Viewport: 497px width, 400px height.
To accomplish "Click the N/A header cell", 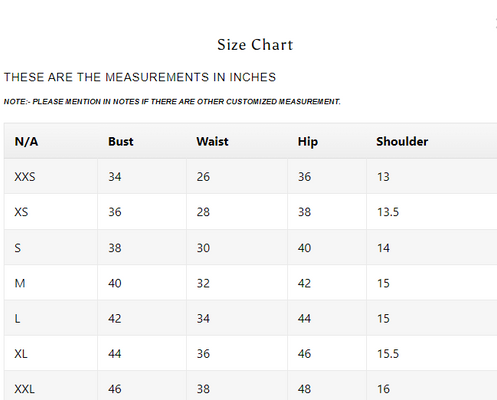I will click(26, 142).
